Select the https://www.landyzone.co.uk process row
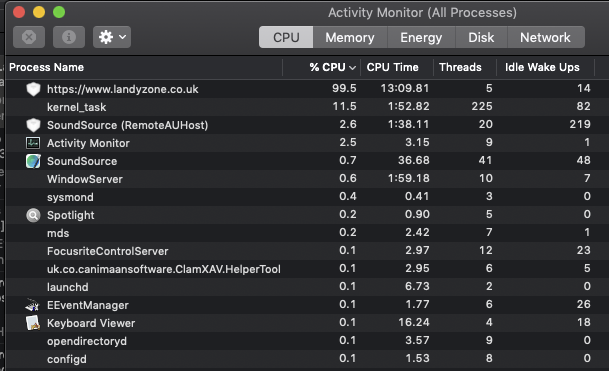Viewport: 609px width, 371px height. (308, 89)
